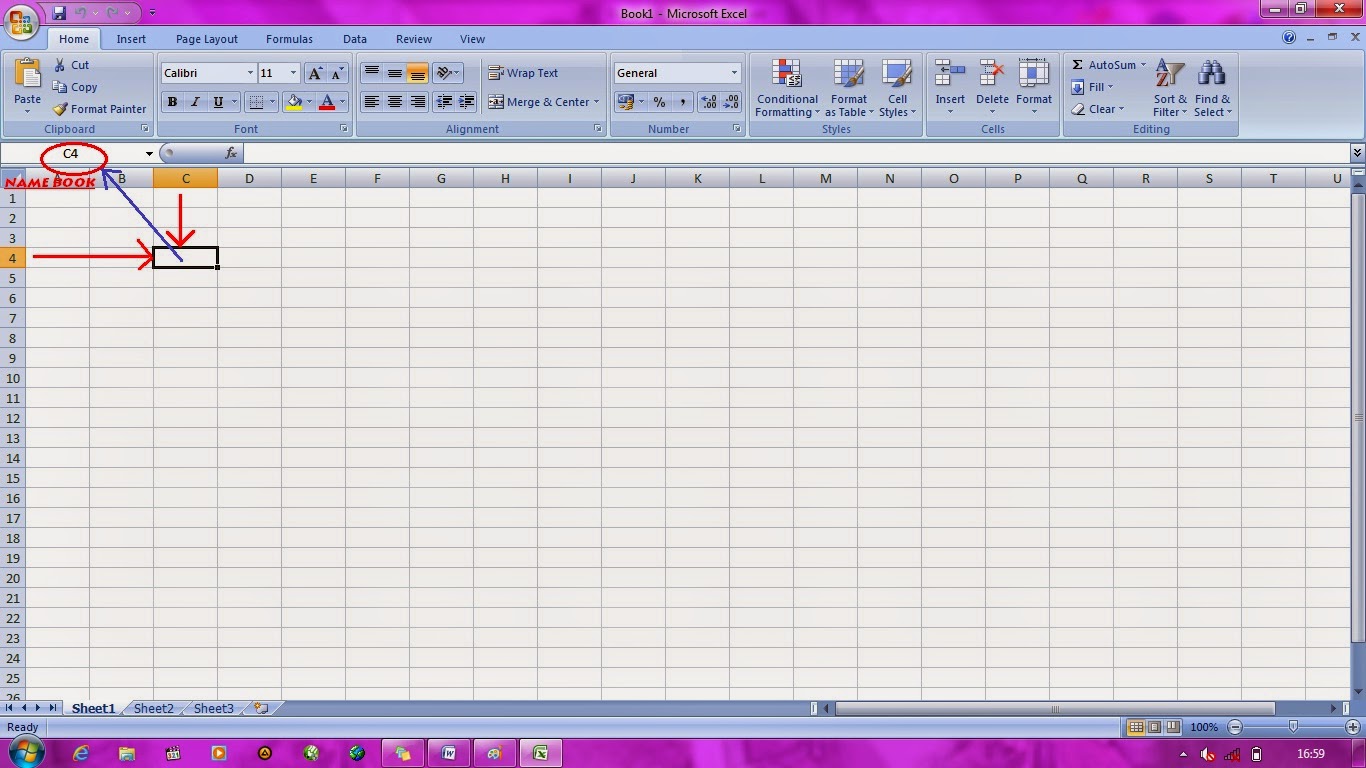
Task: Open the Orientation text angle menu
Action: 447,73
